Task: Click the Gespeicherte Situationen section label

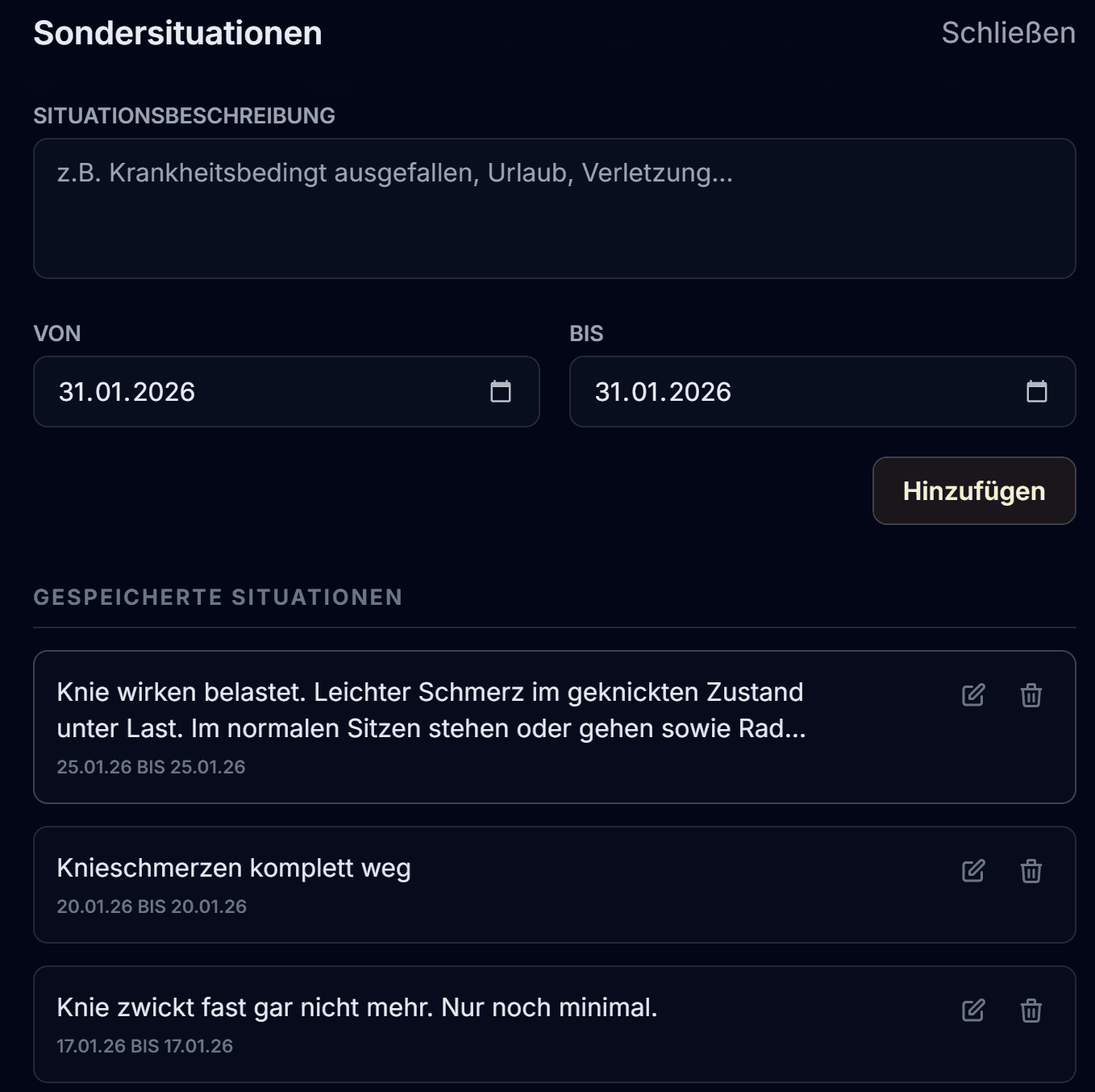Action: tap(218, 597)
